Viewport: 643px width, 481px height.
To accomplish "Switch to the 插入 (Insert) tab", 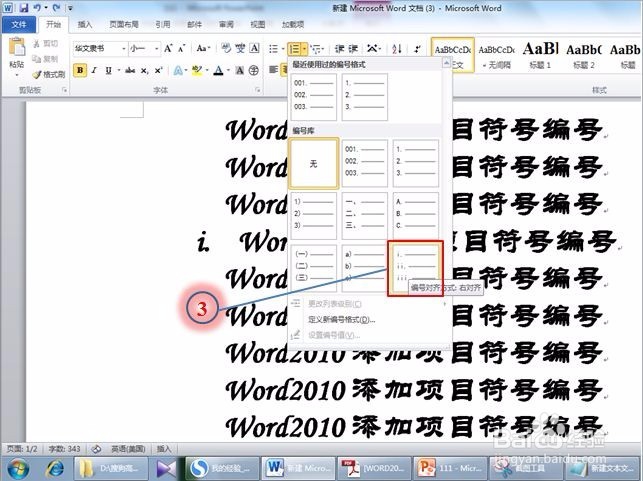I will tap(85, 25).
